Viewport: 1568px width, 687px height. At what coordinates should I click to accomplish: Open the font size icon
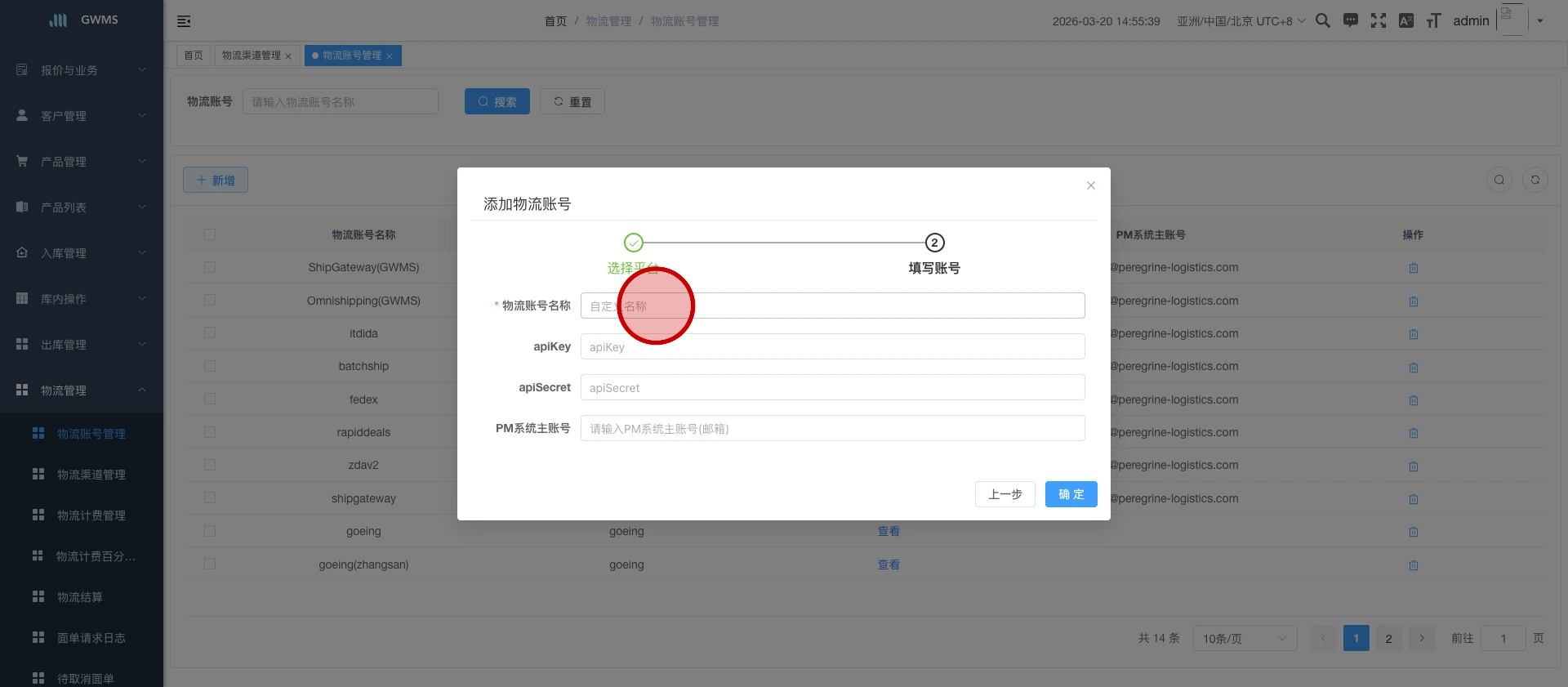(1434, 20)
